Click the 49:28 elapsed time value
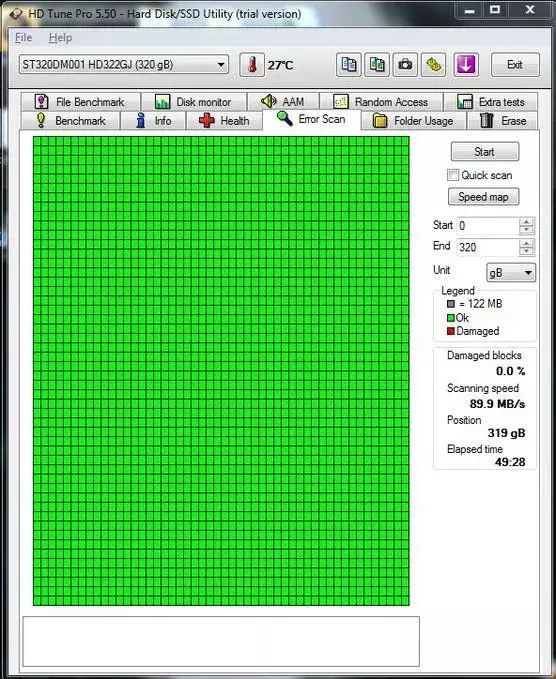Viewport: 556px width, 679px height. coord(510,462)
